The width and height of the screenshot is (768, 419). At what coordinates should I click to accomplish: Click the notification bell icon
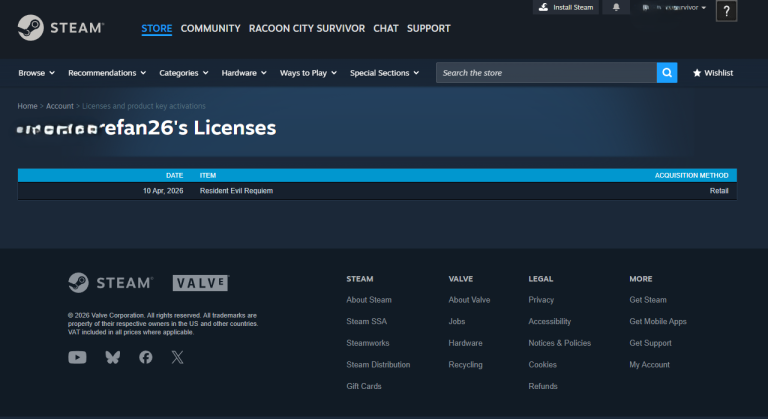pos(616,8)
